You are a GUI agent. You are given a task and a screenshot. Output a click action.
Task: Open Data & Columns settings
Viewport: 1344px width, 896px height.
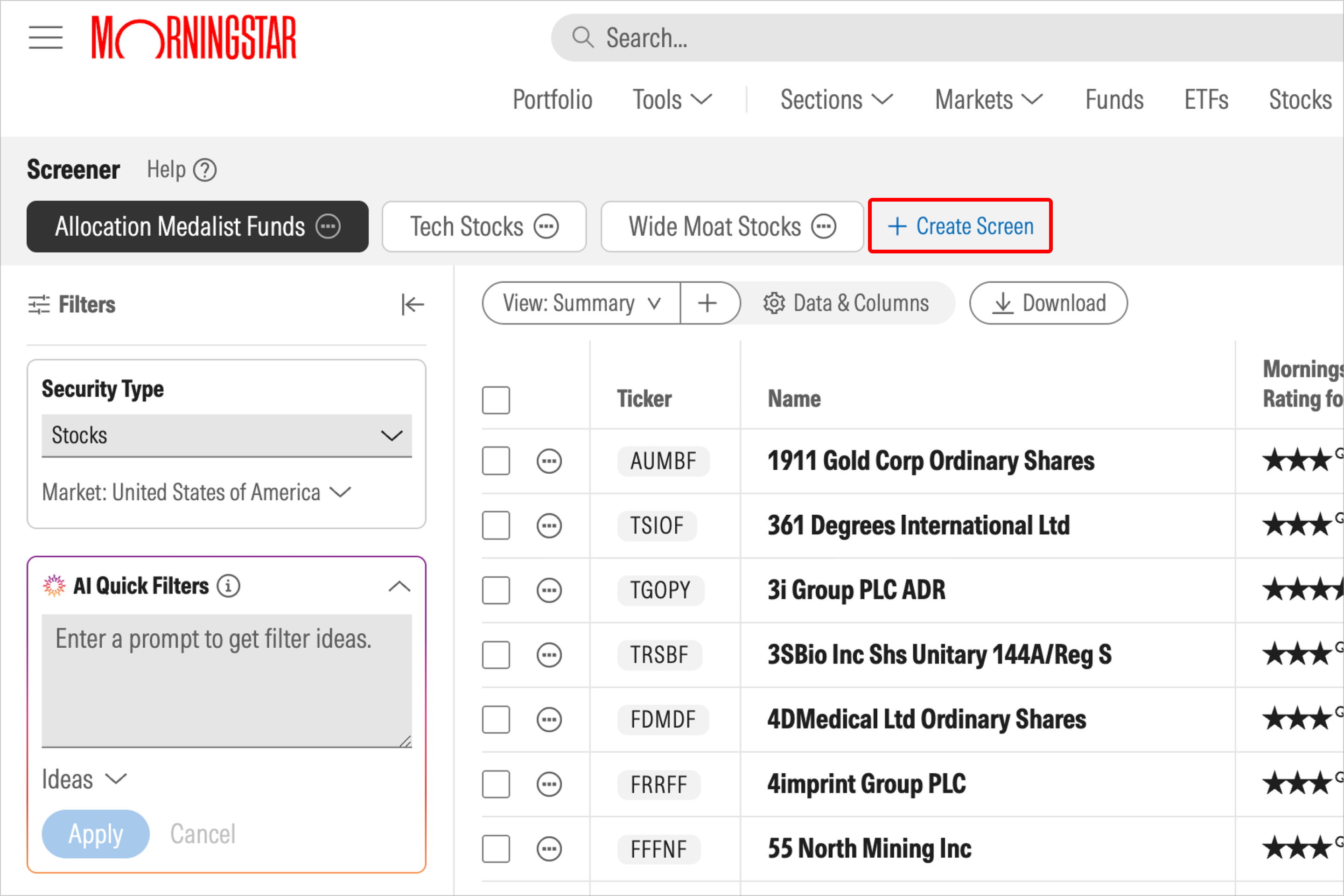point(846,303)
